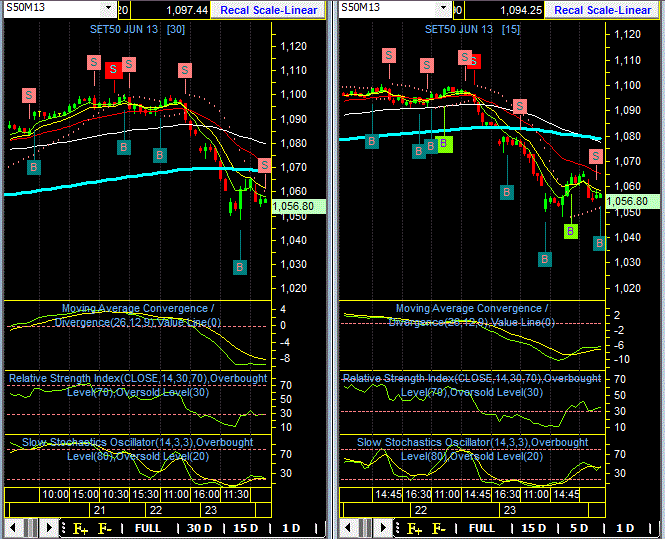Image resolution: width=665 pixels, height=539 pixels.
Task: Click left scroll arrow in left chart
Action: [x=13, y=528]
